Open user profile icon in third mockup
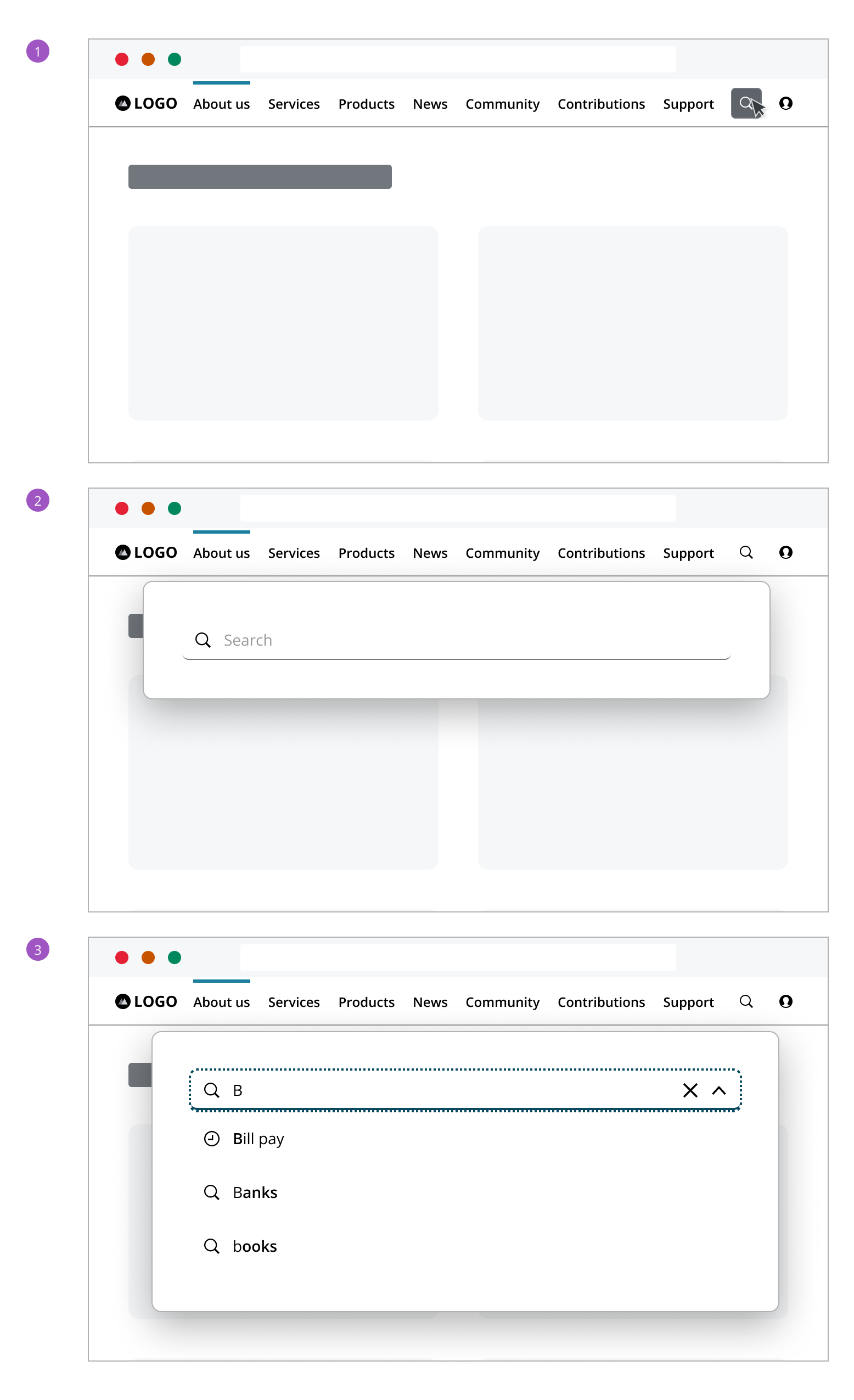The image size is (854, 1400). 785,1001
